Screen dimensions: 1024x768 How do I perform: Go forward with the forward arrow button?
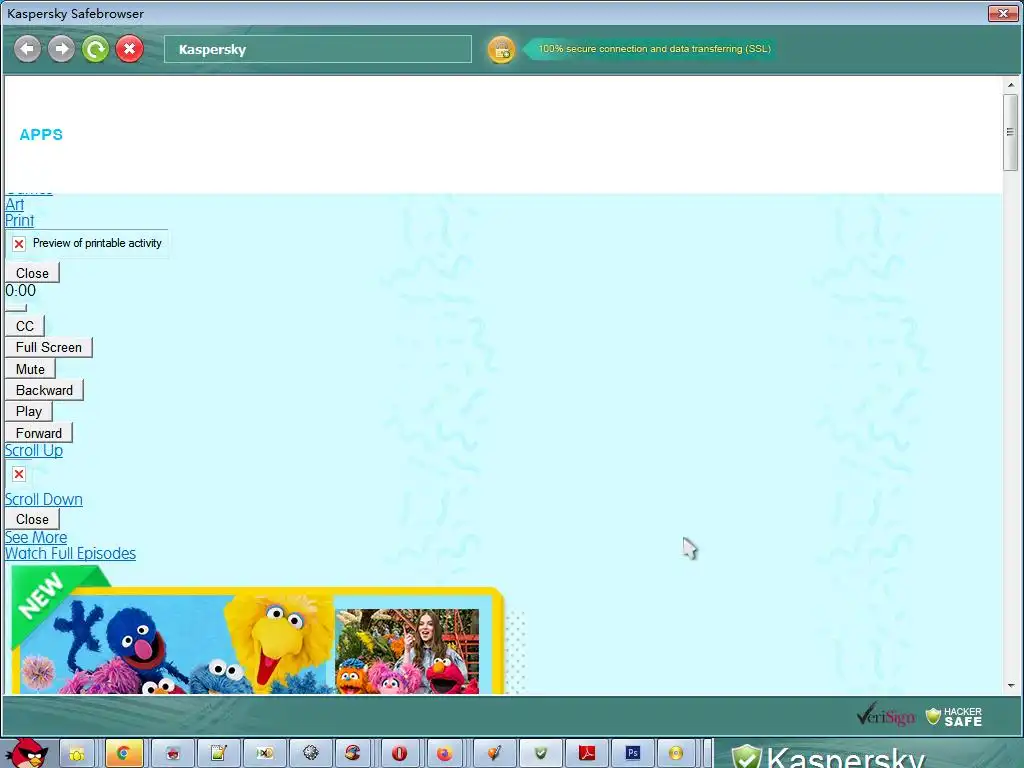[x=61, y=49]
